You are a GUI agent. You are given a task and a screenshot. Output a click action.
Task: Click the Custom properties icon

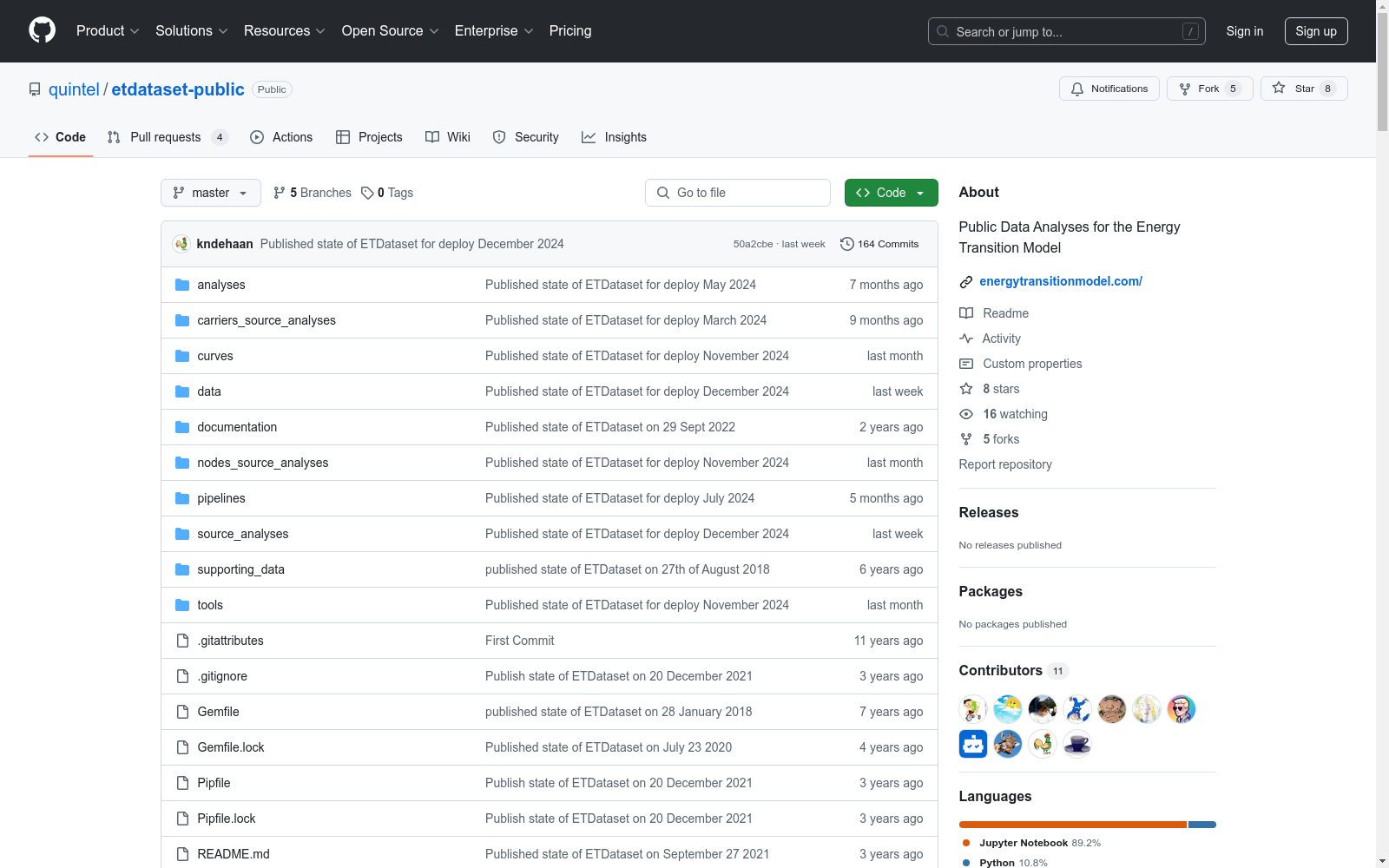coord(966,364)
